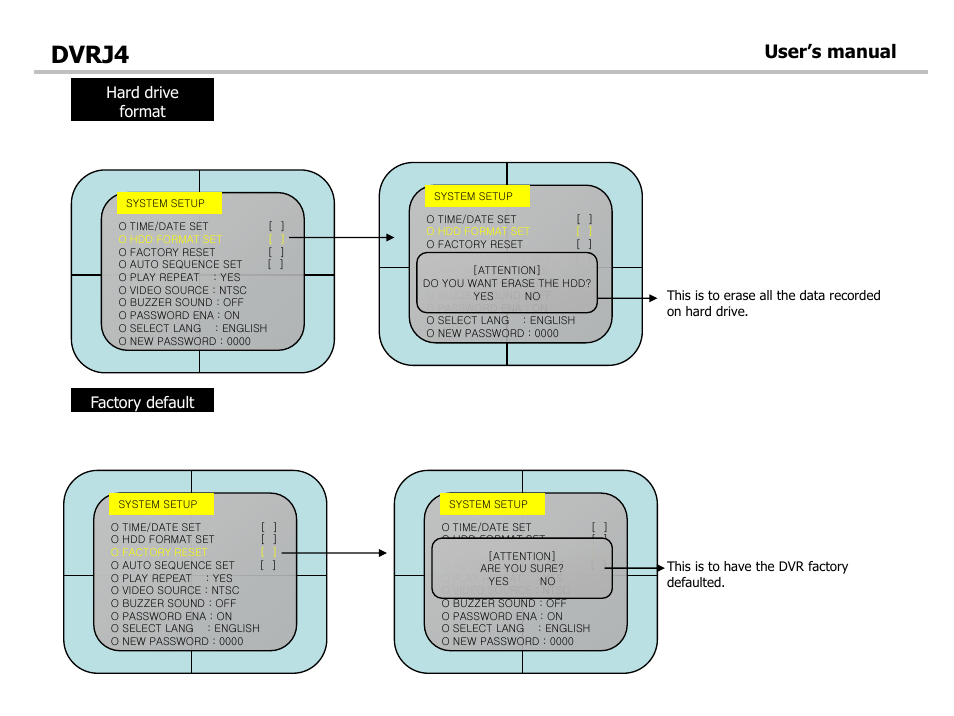Select TIME/DATE SET on the ARE YOU SURE screen
954x716 pixels.
486,527
